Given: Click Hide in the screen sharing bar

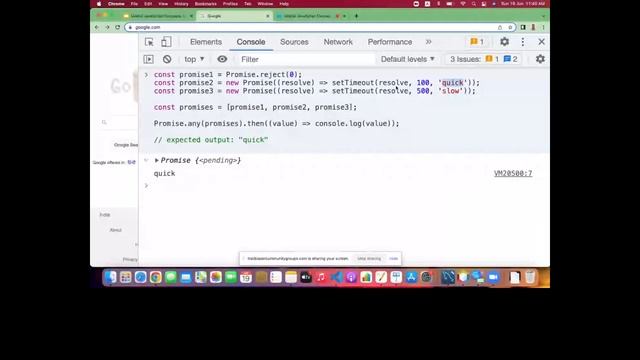Looking at the screenshot, I should pyautogui.click(x=393, y=259).
